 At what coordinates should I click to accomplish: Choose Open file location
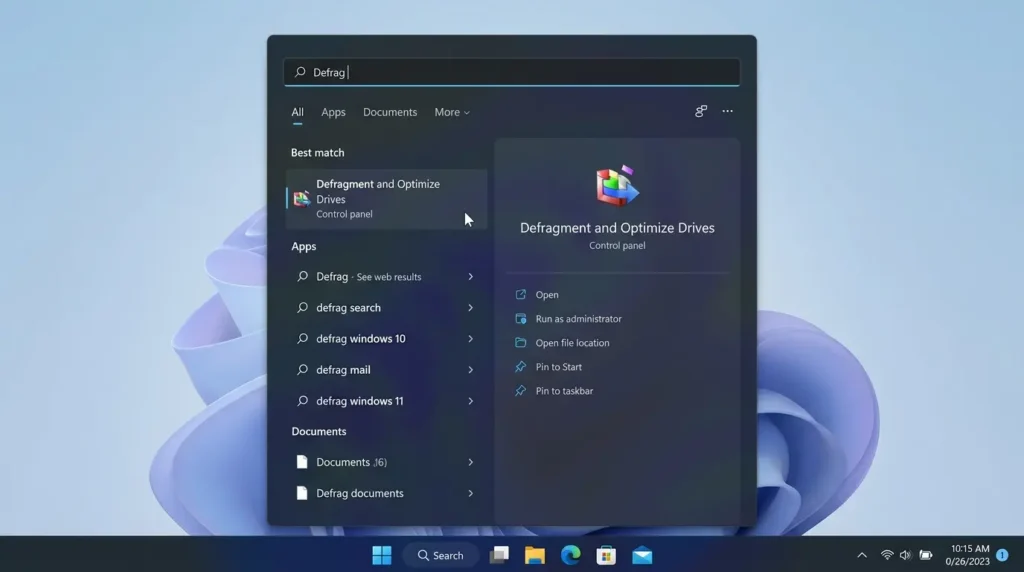pos(572,343)
